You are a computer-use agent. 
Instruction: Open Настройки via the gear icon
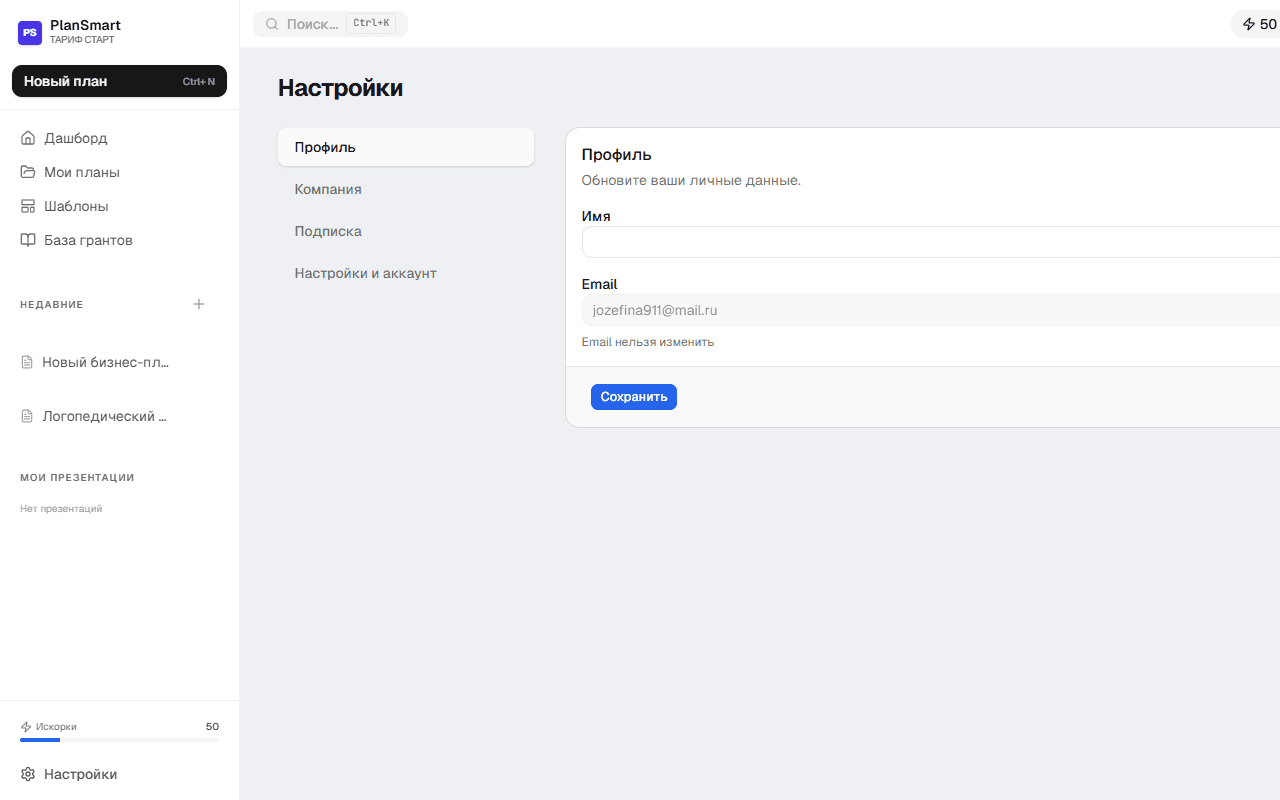click(x=27, y=774)
